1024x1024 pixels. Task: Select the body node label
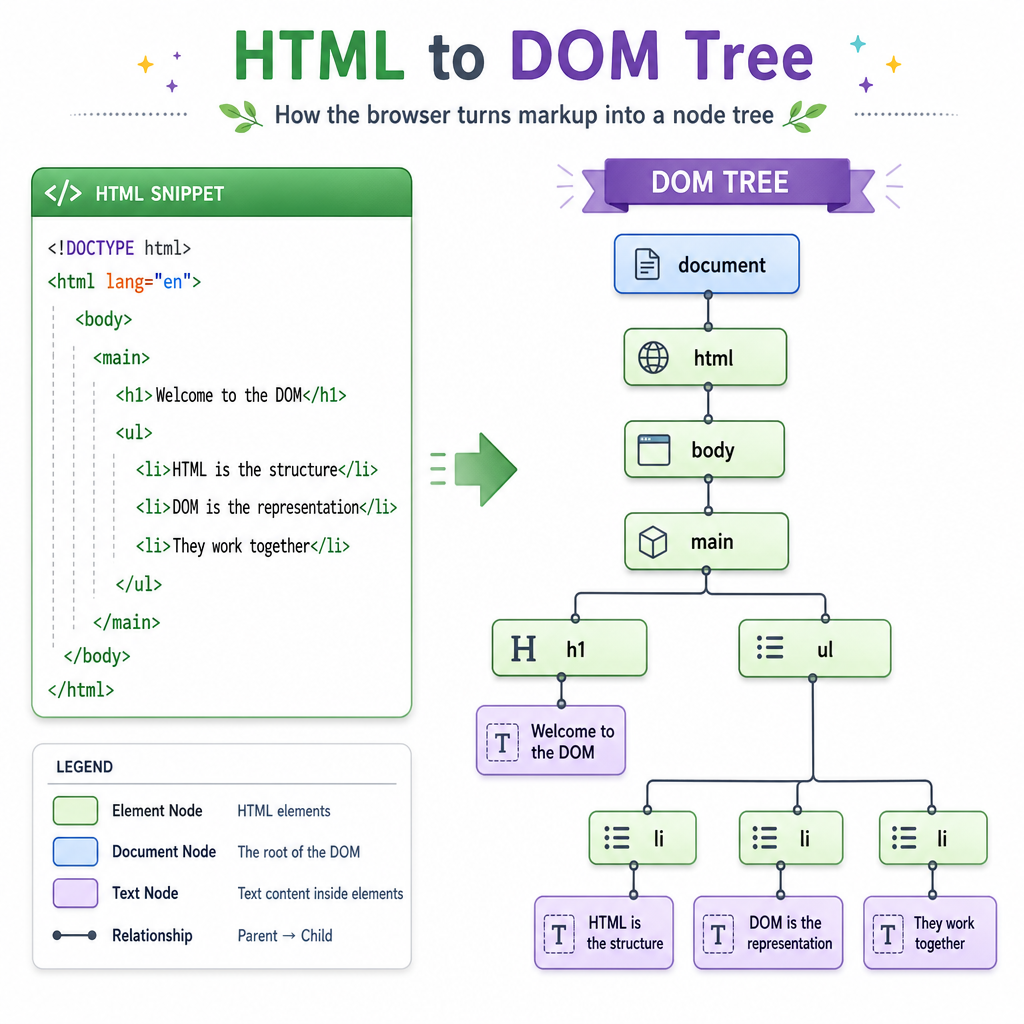(712, 451)
